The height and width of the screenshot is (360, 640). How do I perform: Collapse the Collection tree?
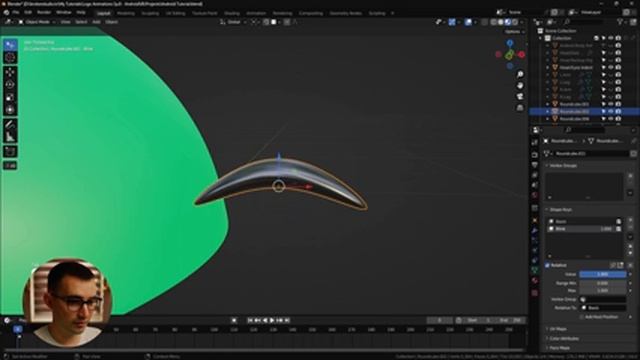point(541,38)
